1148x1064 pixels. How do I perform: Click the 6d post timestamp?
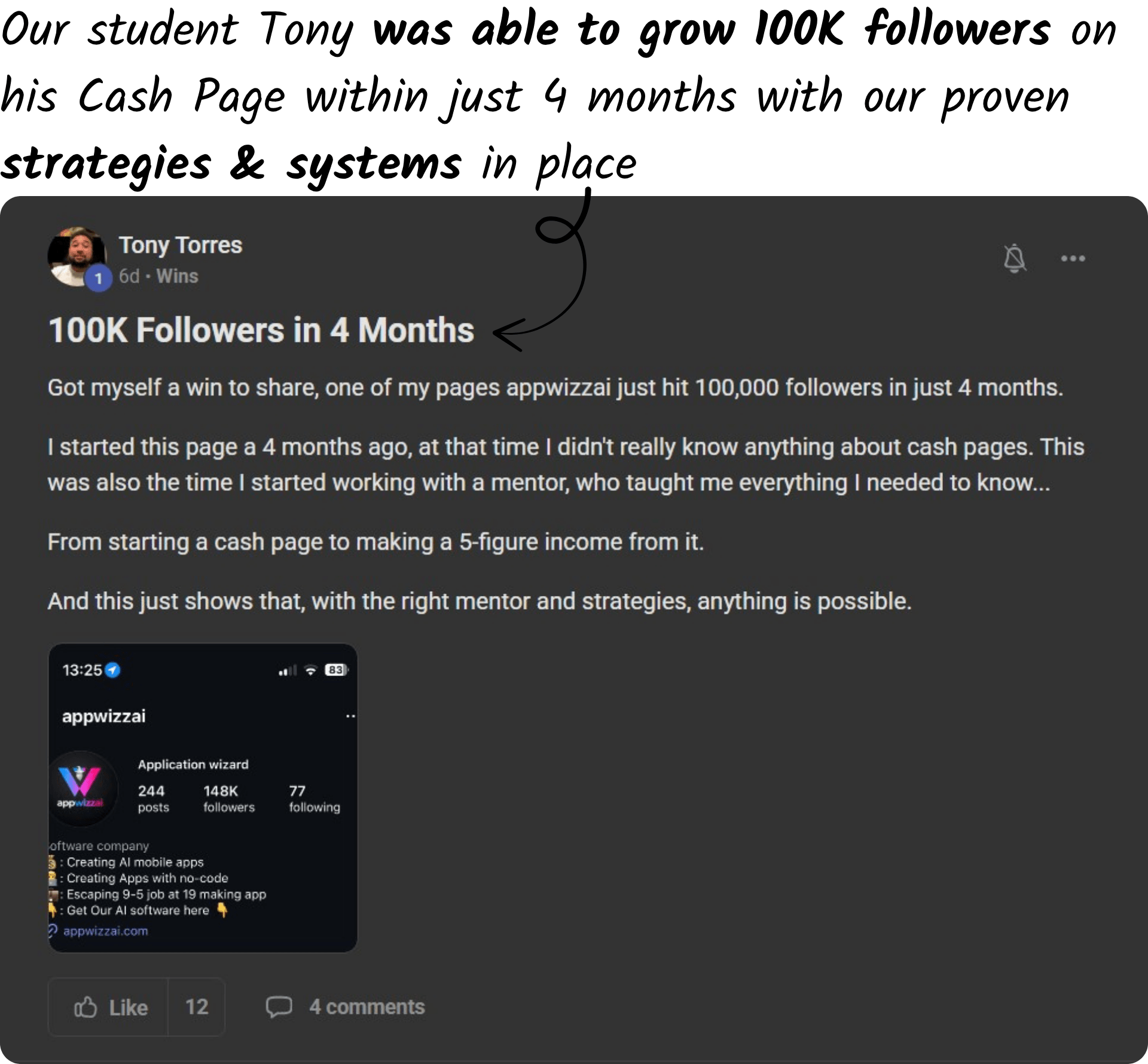129,276
